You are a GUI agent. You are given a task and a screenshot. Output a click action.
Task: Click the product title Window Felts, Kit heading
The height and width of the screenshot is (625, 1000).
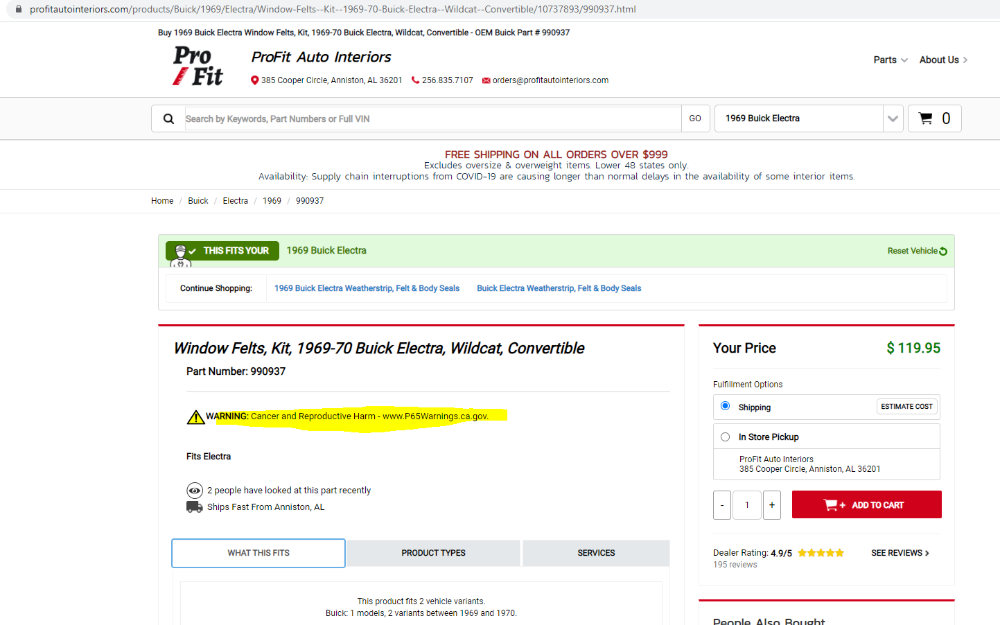(x=379, y=348)
